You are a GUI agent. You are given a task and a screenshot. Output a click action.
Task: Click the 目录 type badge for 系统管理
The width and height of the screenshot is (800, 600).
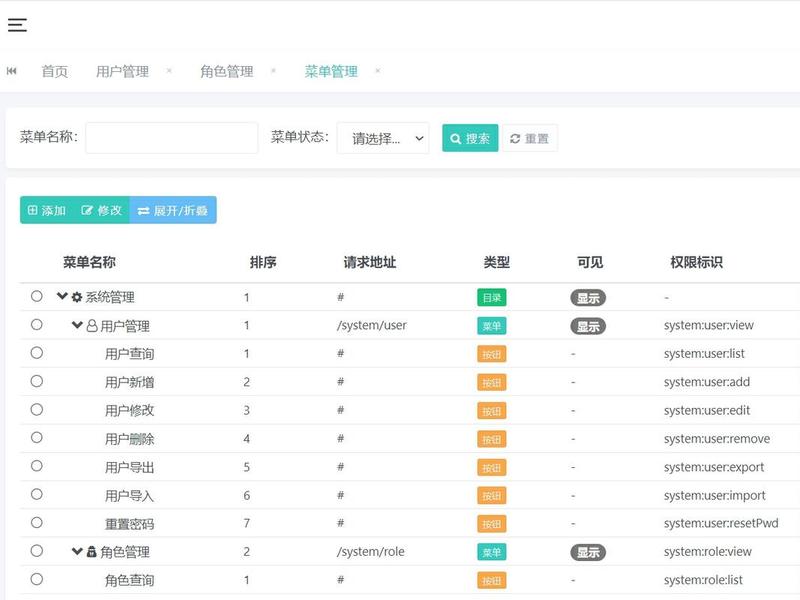pos(492,297)
